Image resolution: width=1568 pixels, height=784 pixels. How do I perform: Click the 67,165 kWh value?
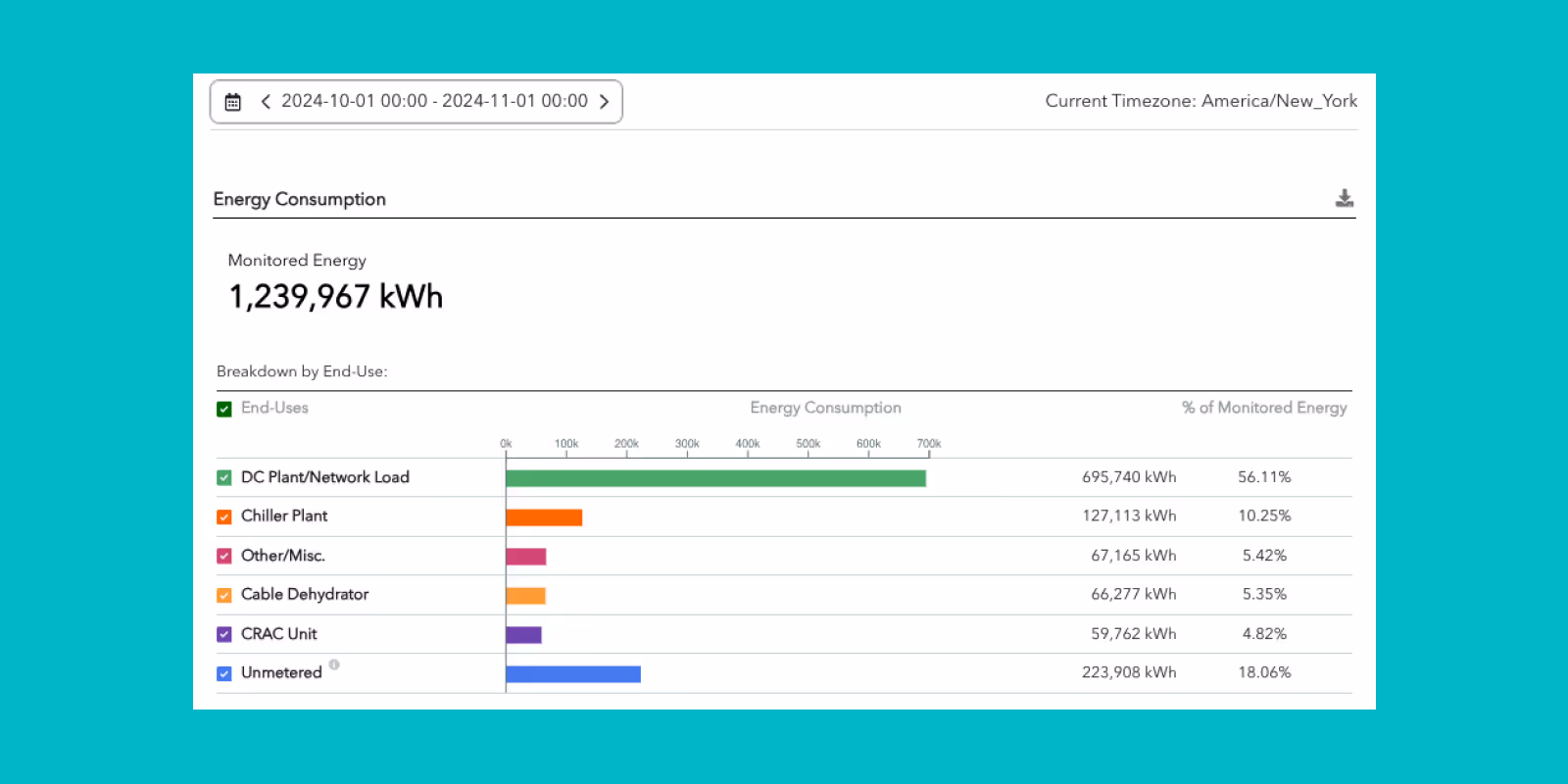tap(1134, 555)
